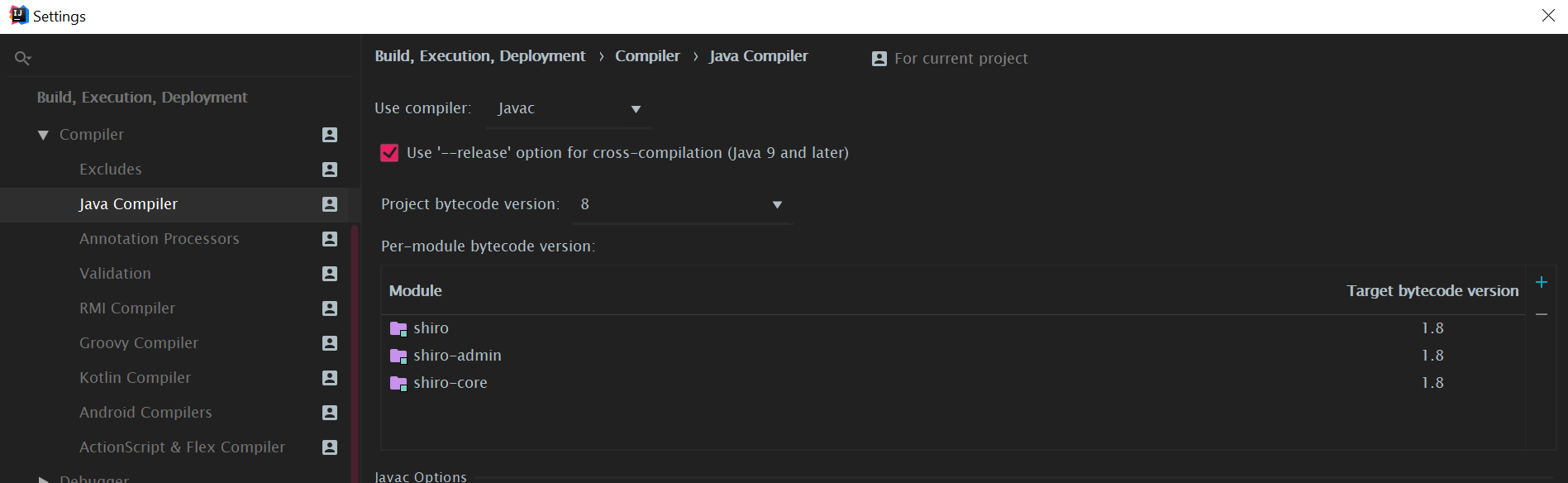Open Annotation Processors settings page
The height and width of the screenshot is (483, 1568).
[x=159, y=239]
